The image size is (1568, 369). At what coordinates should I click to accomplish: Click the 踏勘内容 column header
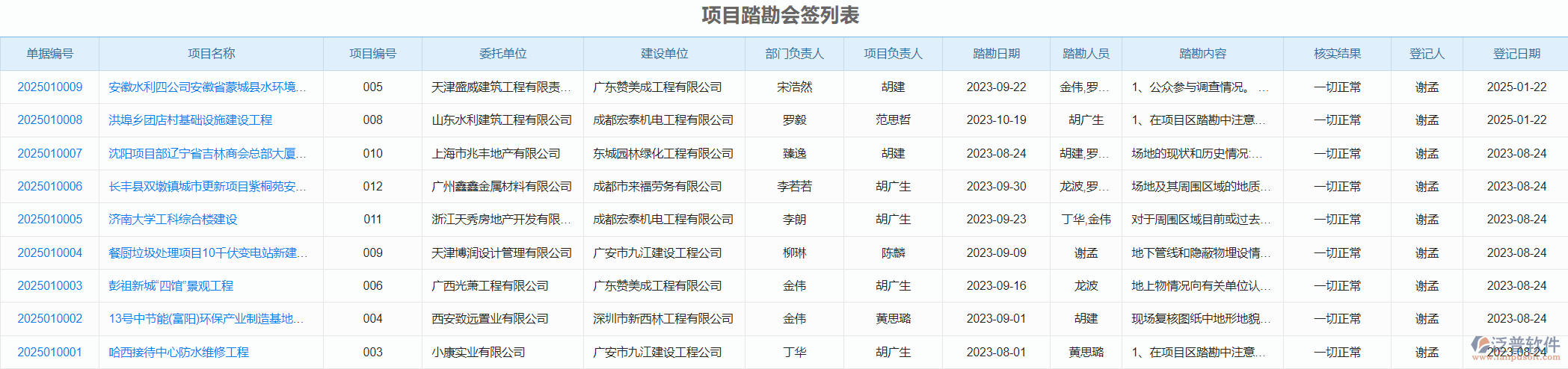click(1203, 54)
